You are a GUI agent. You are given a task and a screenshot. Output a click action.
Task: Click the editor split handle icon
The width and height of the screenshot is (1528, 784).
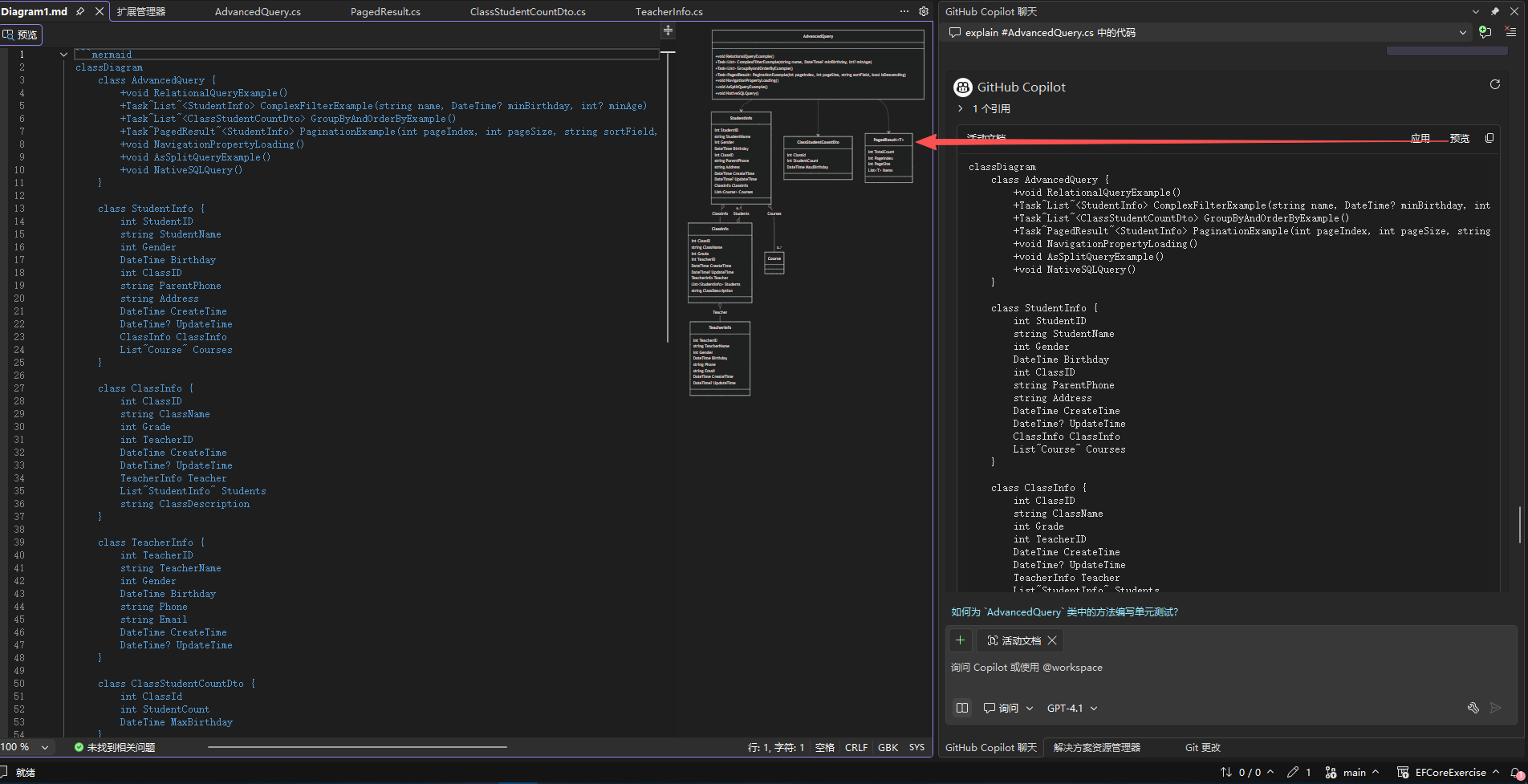[668, 30]
